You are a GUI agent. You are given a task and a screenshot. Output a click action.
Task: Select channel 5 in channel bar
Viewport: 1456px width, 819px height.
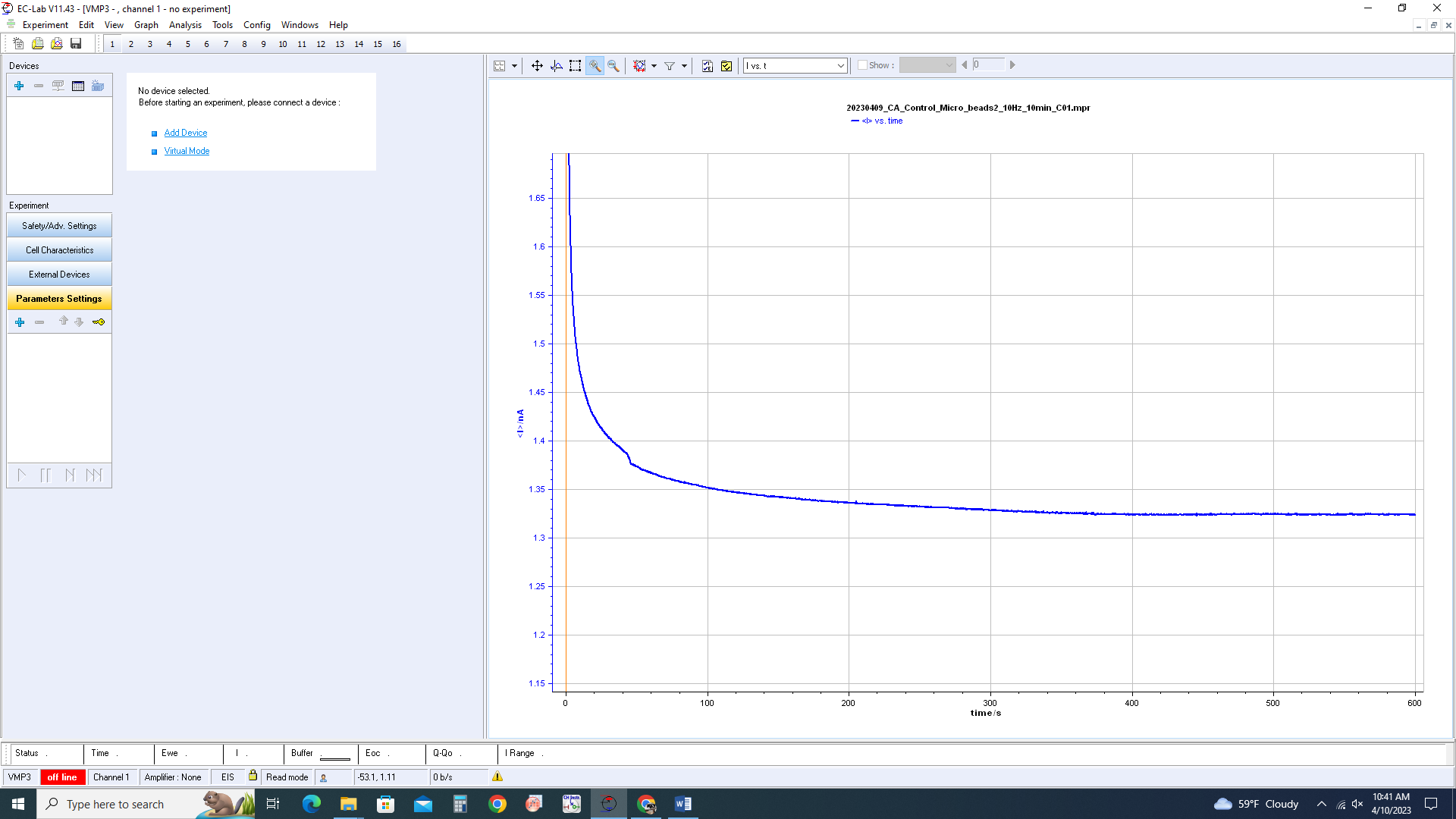tap(188, 44)
